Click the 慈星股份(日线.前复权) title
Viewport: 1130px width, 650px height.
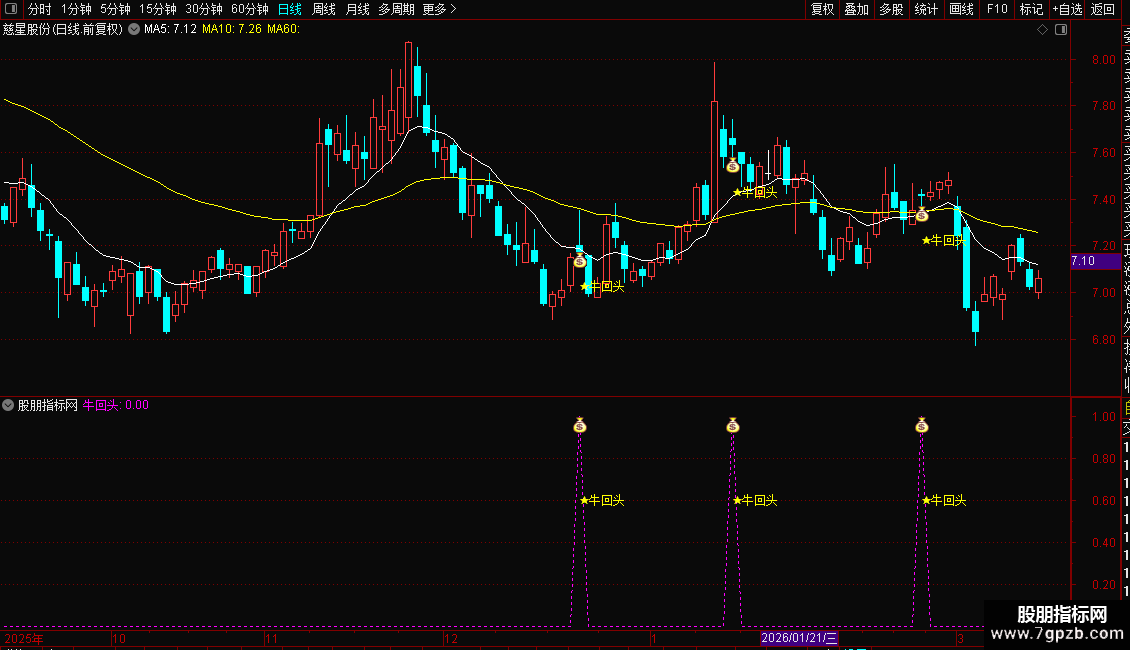coord(63,29)
